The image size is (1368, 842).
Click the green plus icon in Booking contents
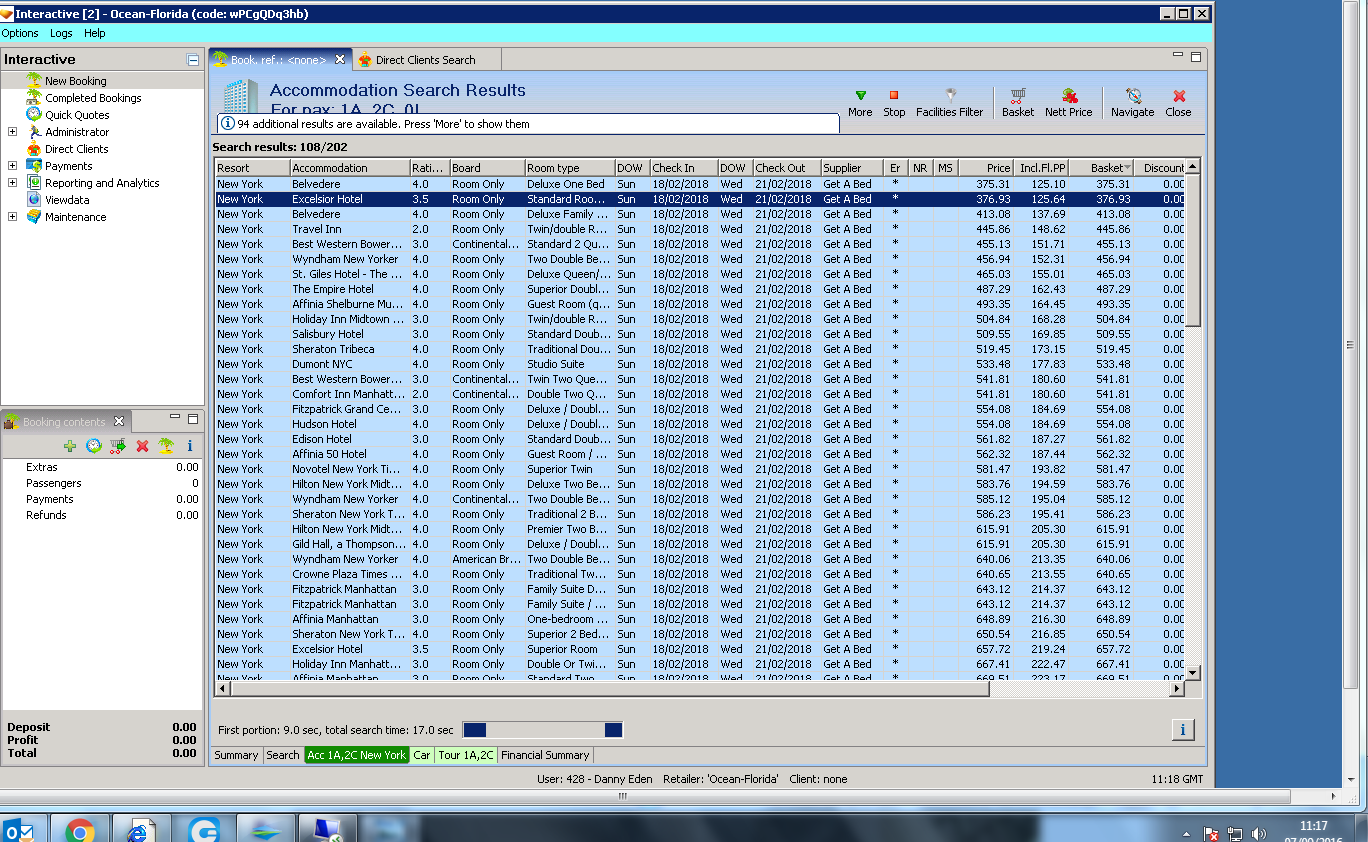69,446
